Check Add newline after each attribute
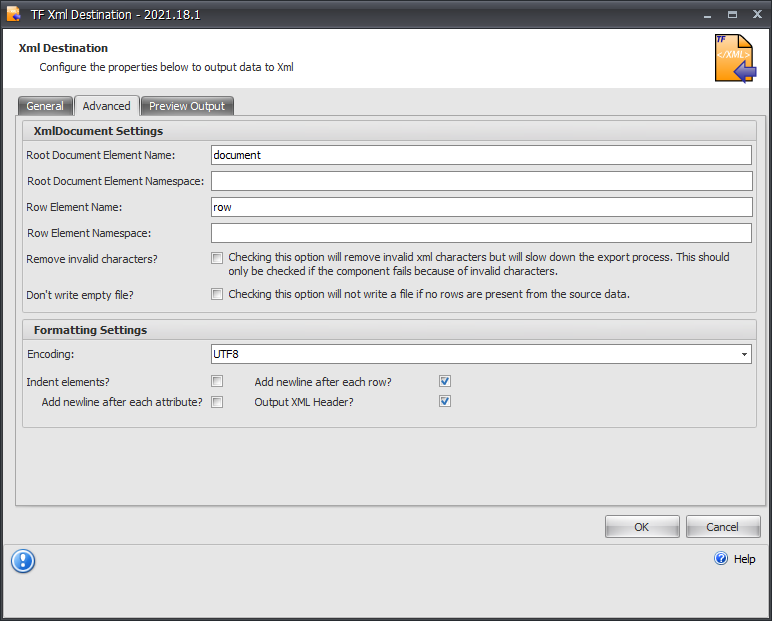The image size is (772, 621). click(217, 402)
